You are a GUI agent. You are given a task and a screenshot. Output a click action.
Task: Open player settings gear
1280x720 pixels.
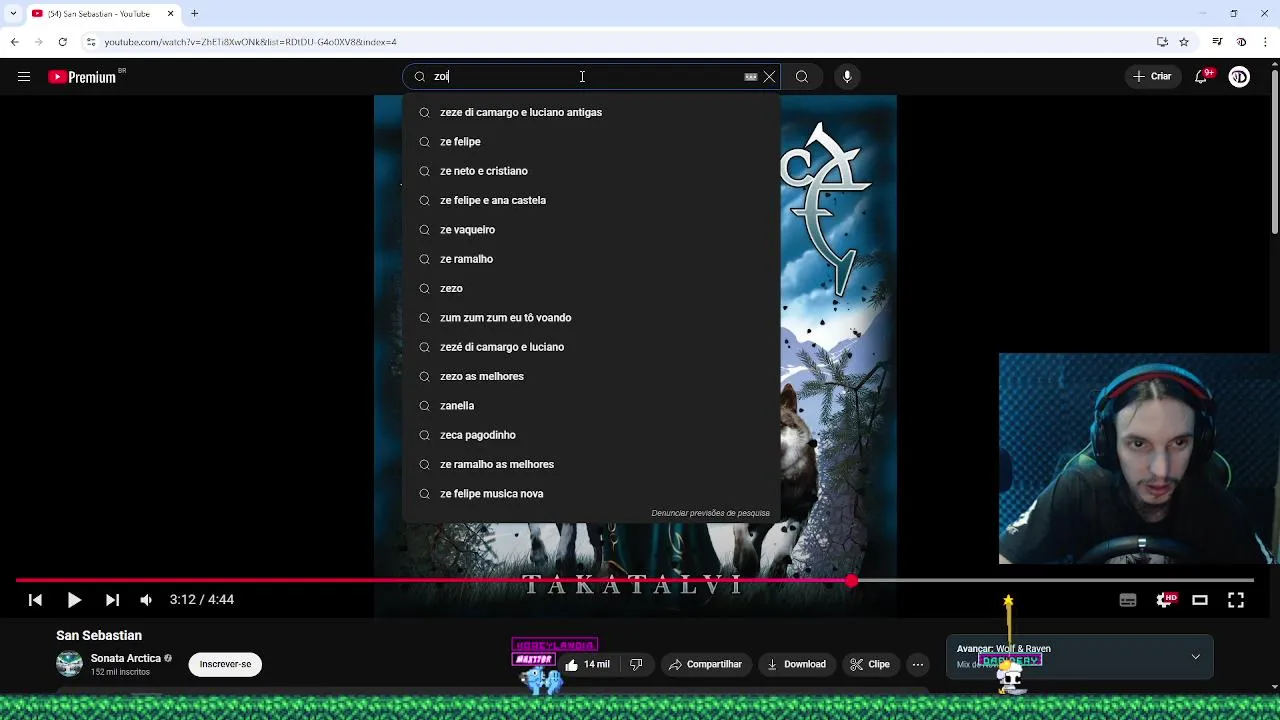click(1165, 600)
